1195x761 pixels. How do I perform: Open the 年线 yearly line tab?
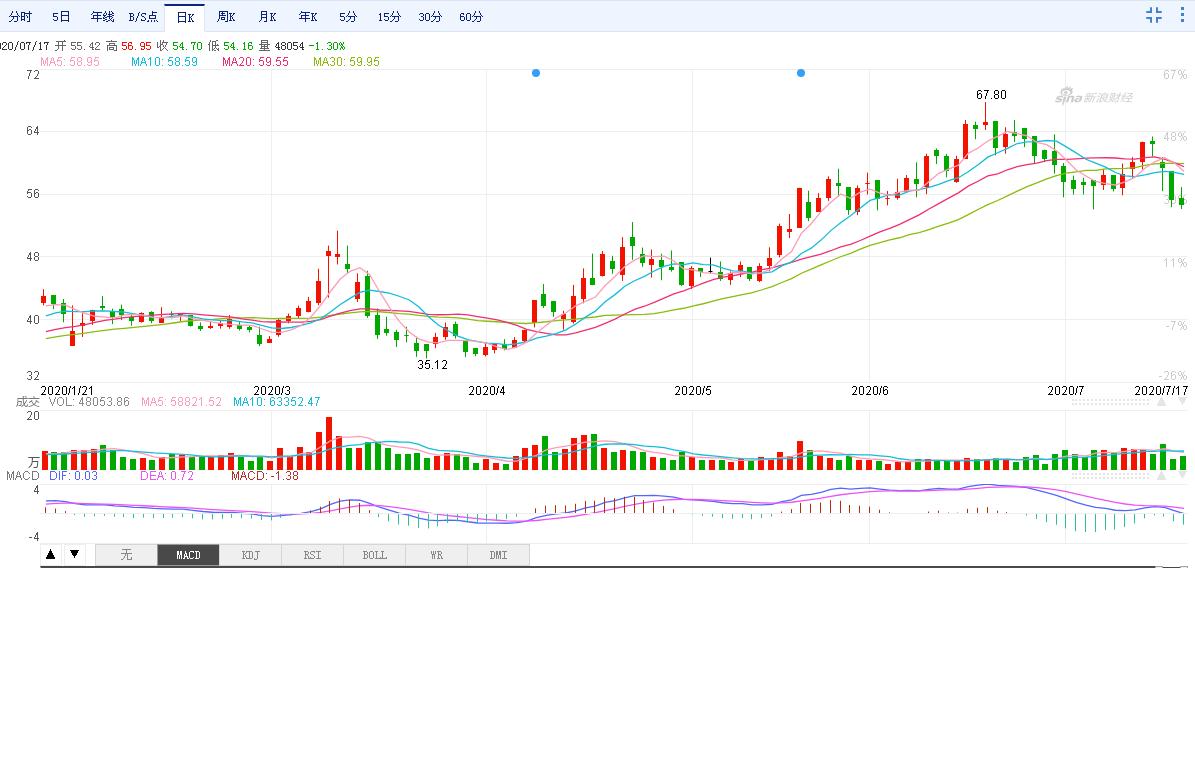(x=102, y=17)
